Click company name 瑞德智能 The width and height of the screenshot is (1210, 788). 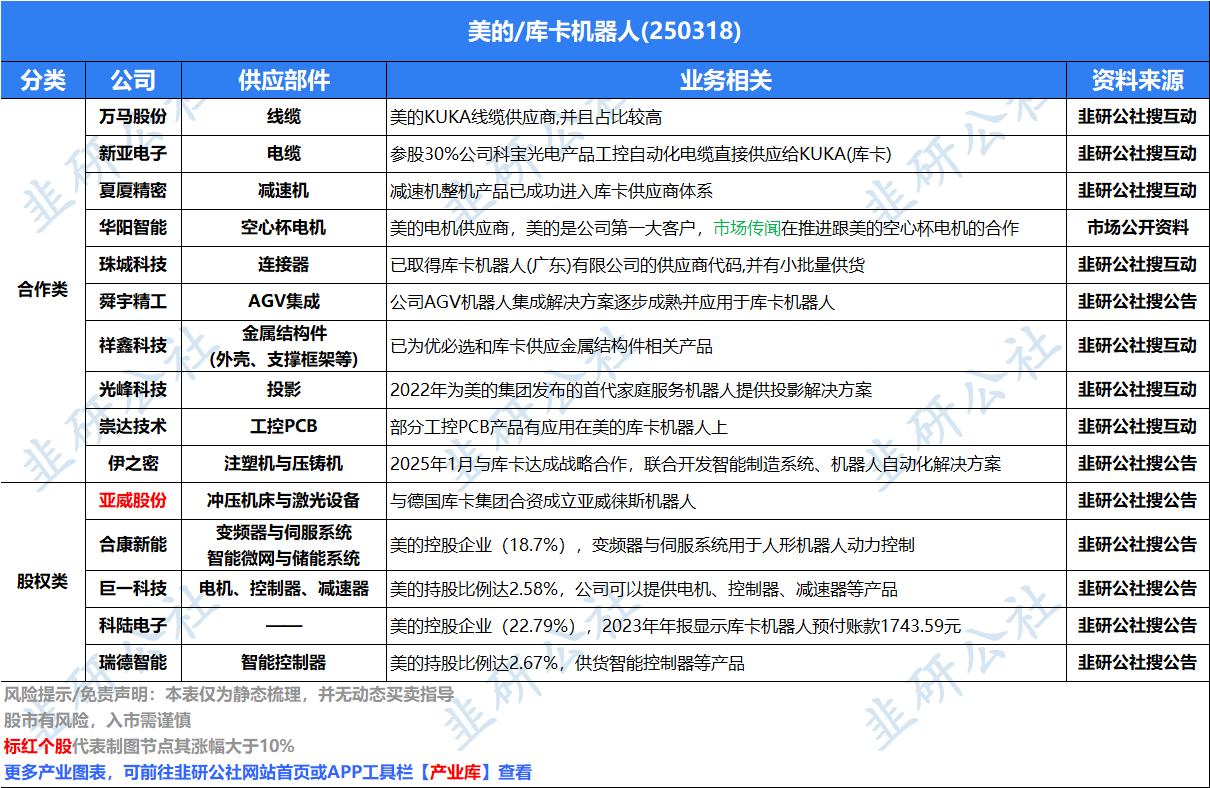click(x=133, y=662)
